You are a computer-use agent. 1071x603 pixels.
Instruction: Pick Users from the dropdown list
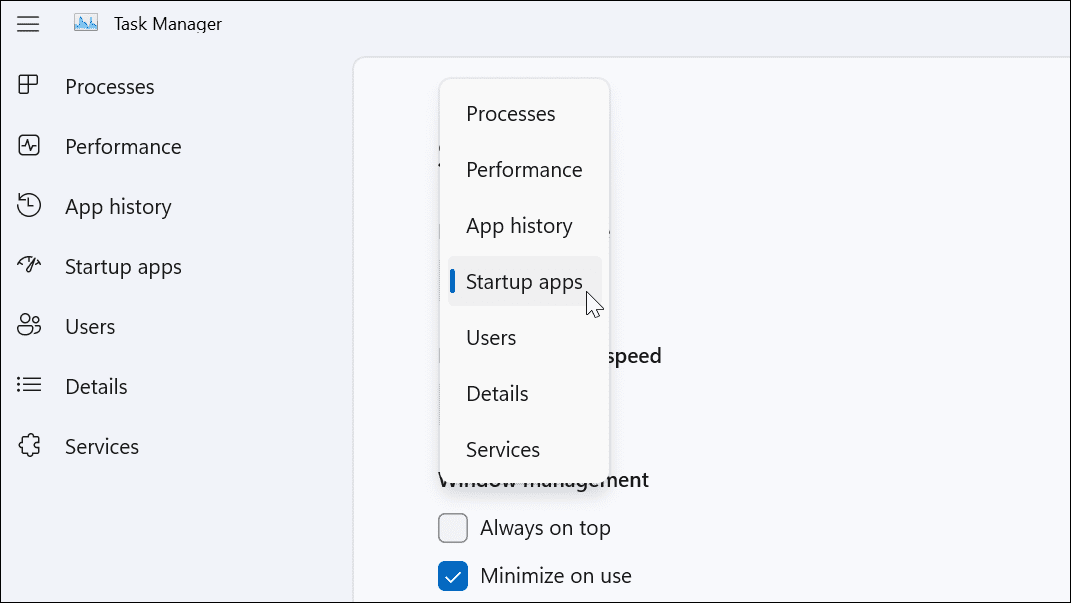[x=490, y=337]
